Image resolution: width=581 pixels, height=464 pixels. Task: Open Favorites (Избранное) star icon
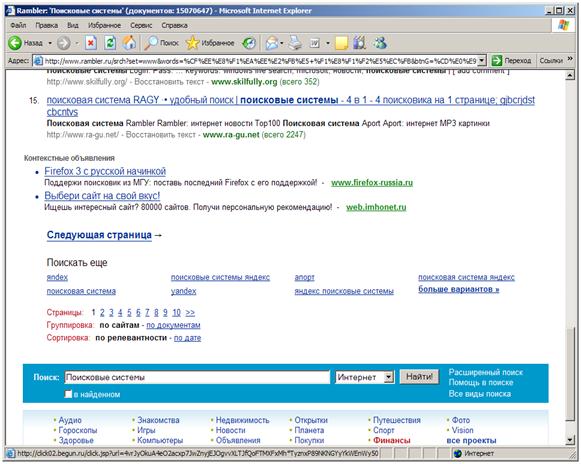tap(192, 43)
